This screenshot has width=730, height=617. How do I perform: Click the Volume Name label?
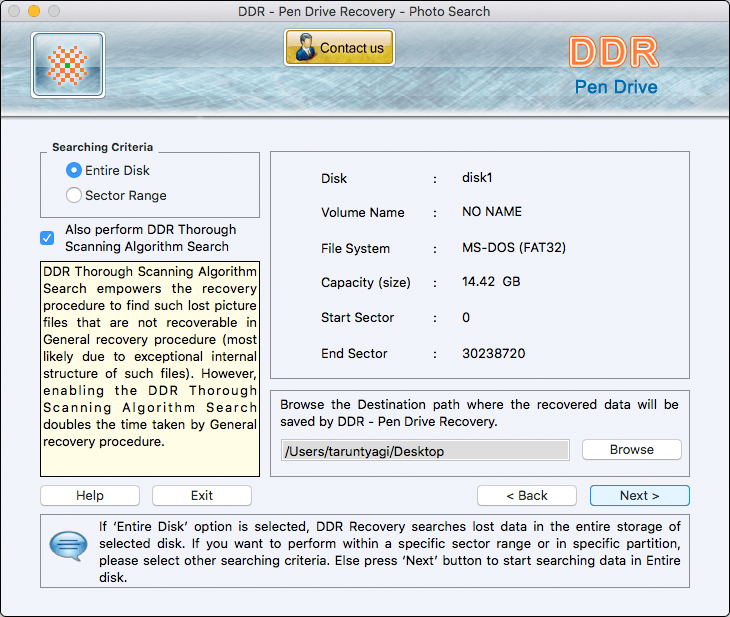click(363, 212)
